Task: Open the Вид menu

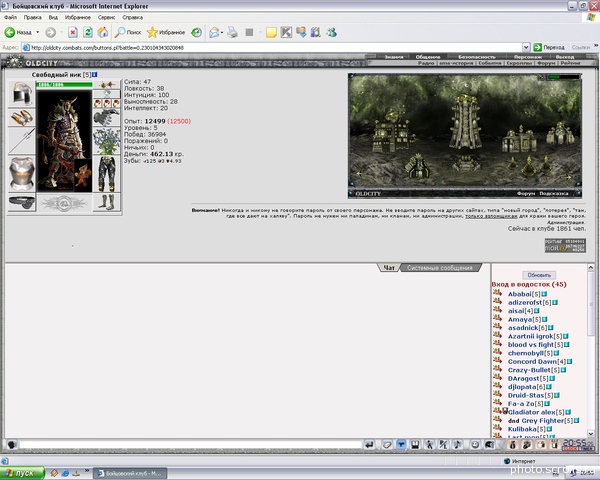Action: point(53,18)
